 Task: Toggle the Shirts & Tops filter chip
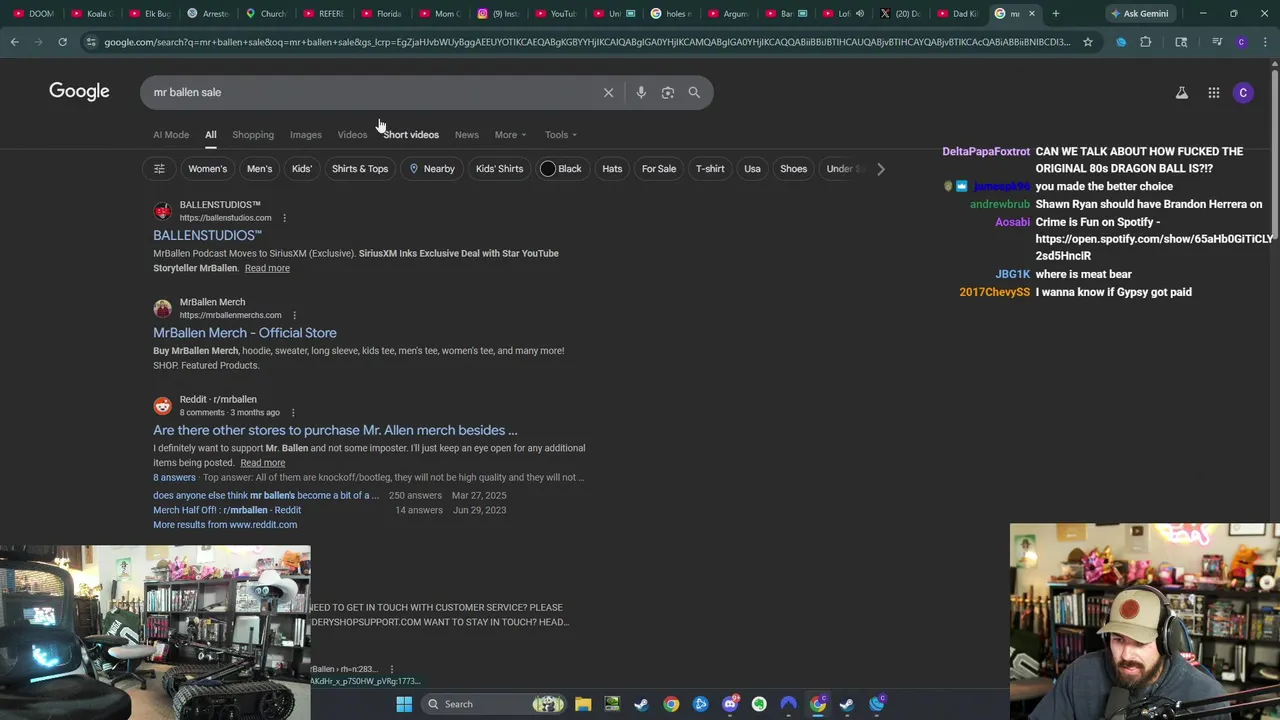pyautogui.click(x=360, y=169)
